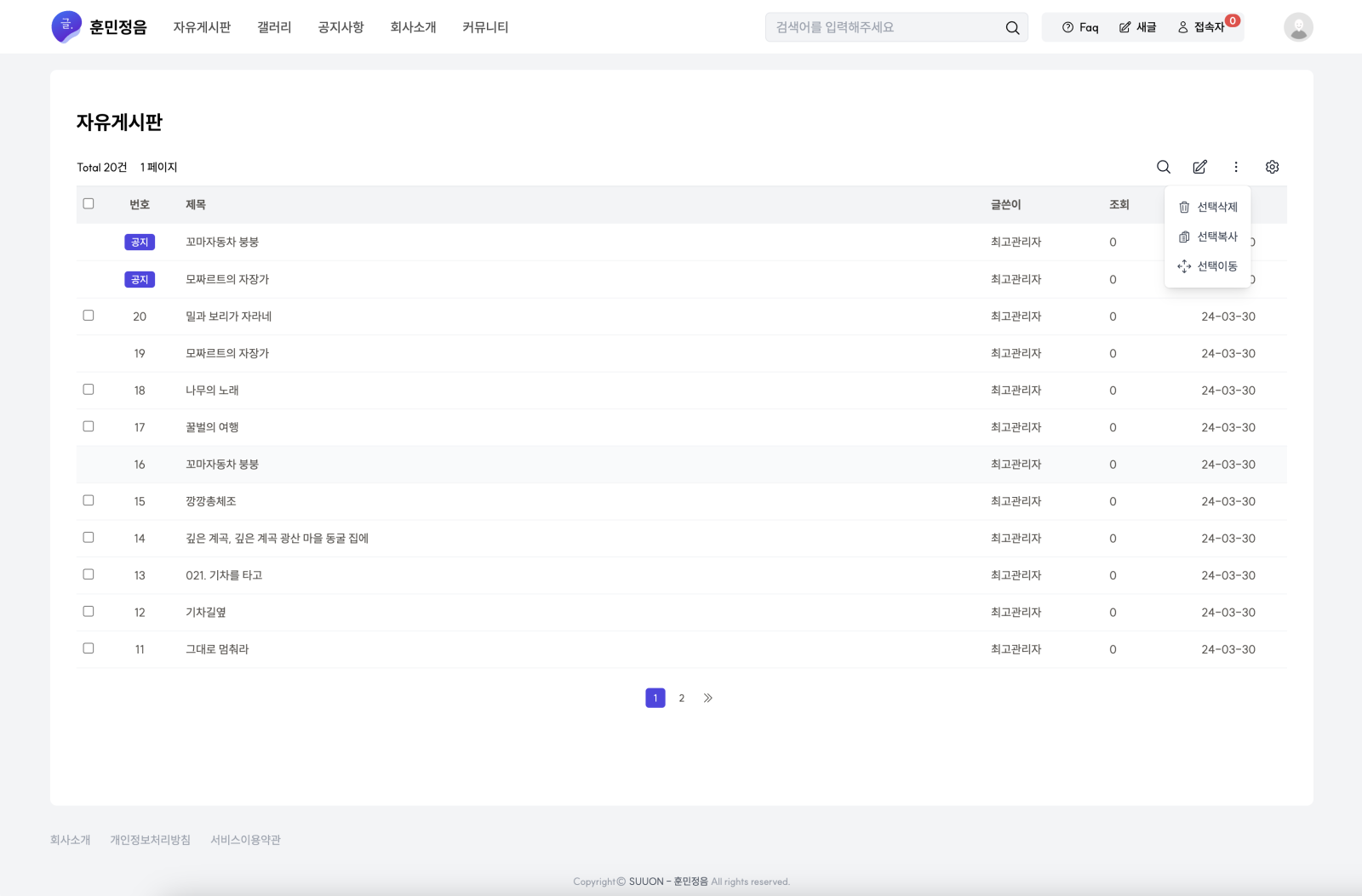Open Faq help link
Viewport: 1362px width, 896px height.
tap(1080, 27)
